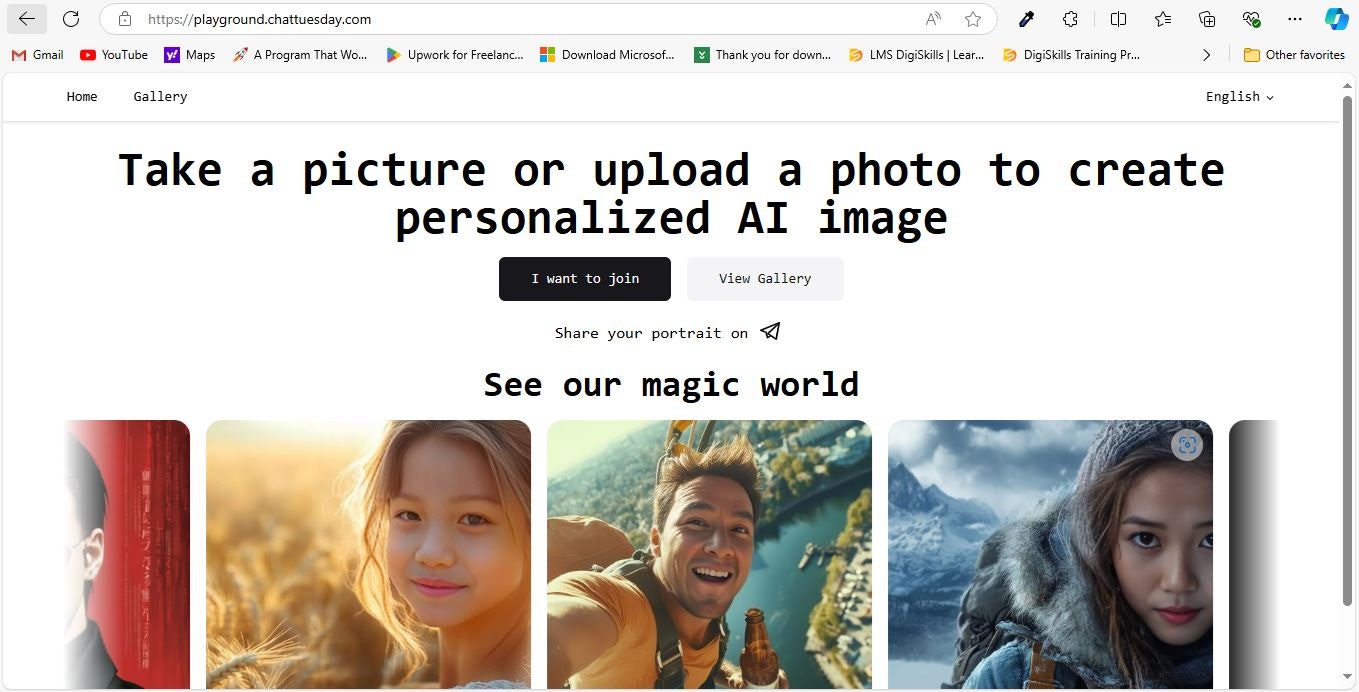Viewport: 1359px width, 692px height.
Task: Refresh the current page
Action: pos(70,19)
